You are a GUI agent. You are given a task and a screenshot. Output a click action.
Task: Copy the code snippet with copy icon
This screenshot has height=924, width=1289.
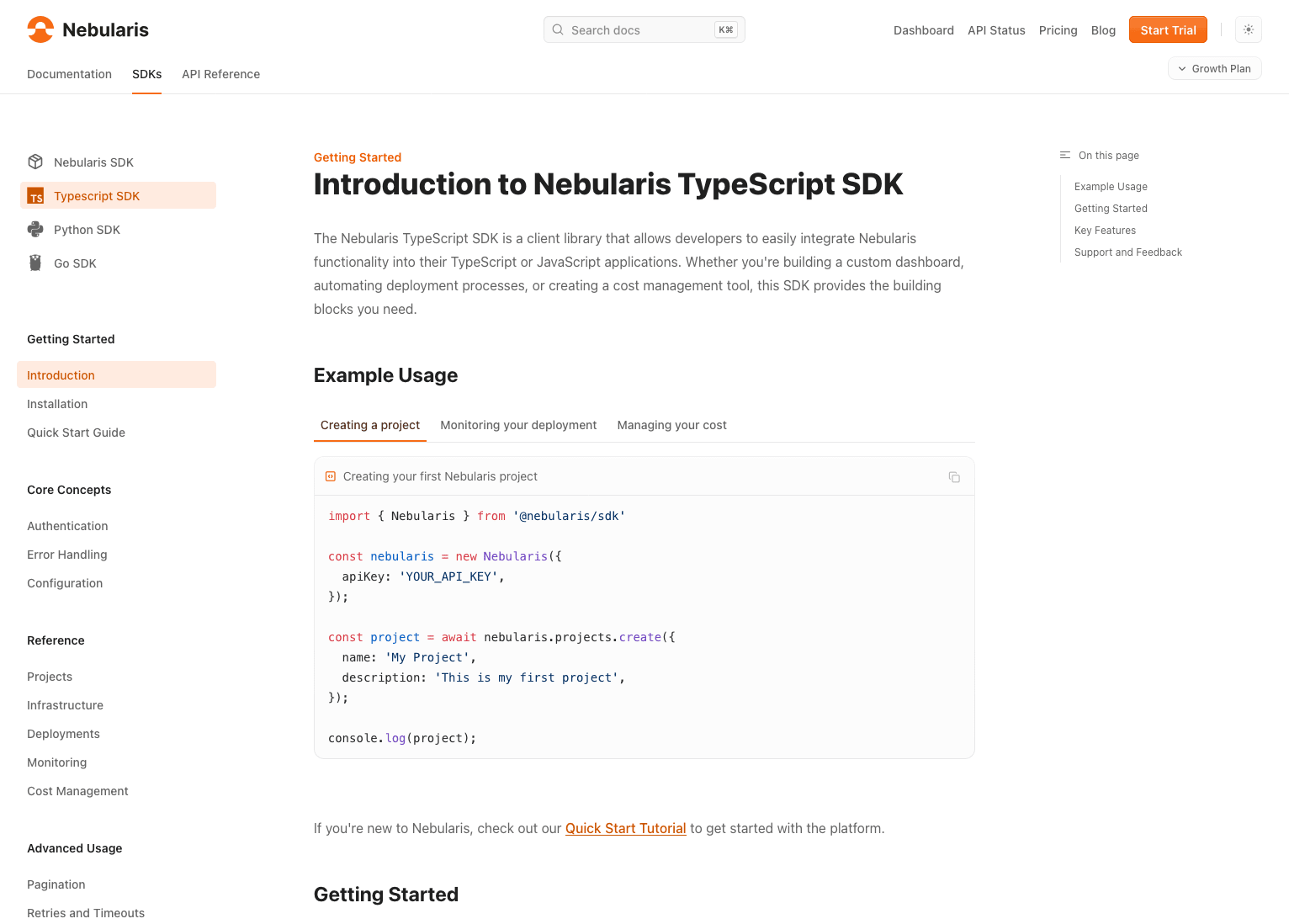[954, 476]
